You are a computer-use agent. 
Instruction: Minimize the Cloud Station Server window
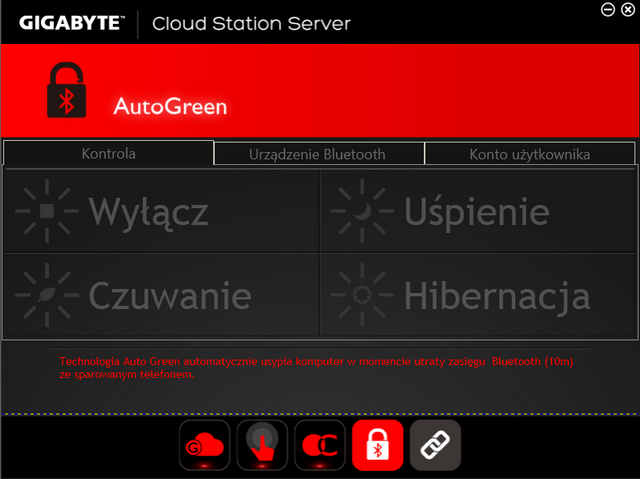point(608,9)
